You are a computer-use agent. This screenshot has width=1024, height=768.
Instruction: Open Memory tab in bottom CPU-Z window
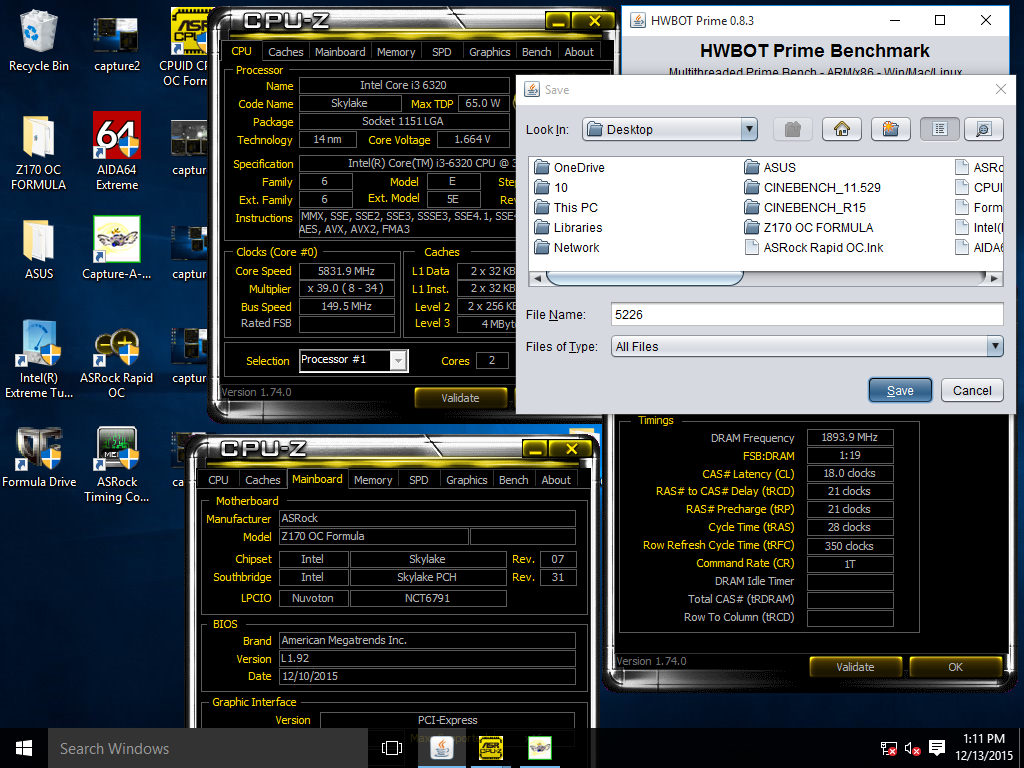pyautogui.click(x=373, y=479)
